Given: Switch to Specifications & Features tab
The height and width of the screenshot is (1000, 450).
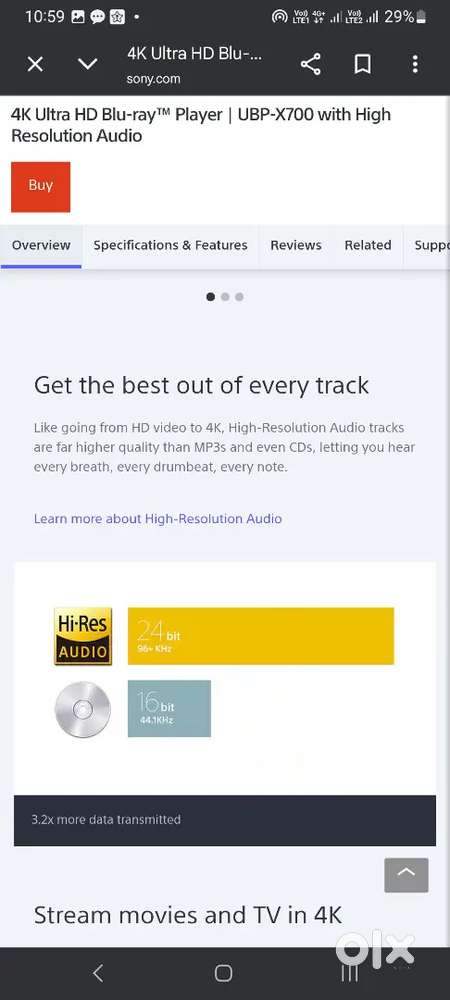Looking at the screenshot, I should click(170, 246).
